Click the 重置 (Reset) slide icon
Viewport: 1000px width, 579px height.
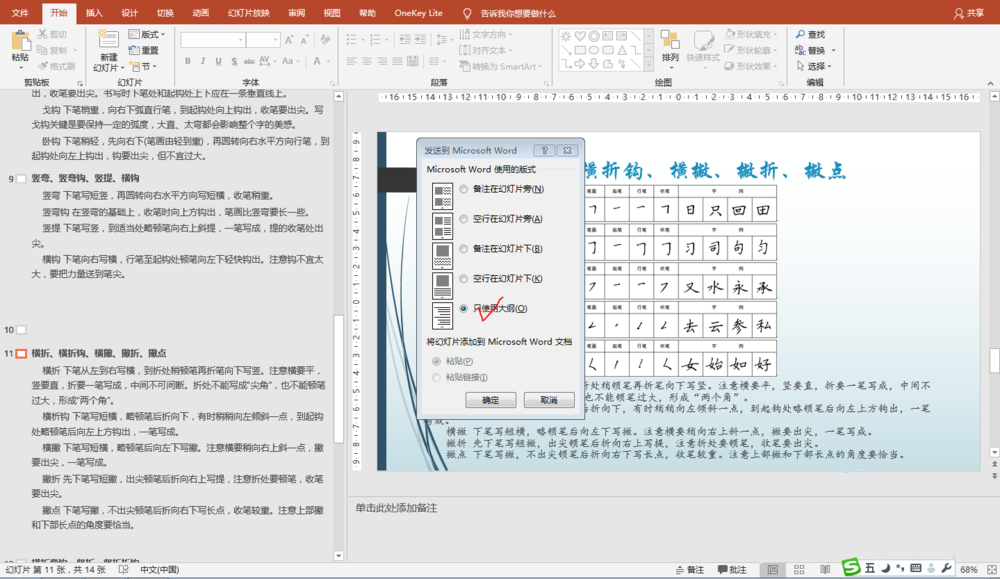click(x=133, y=50)
